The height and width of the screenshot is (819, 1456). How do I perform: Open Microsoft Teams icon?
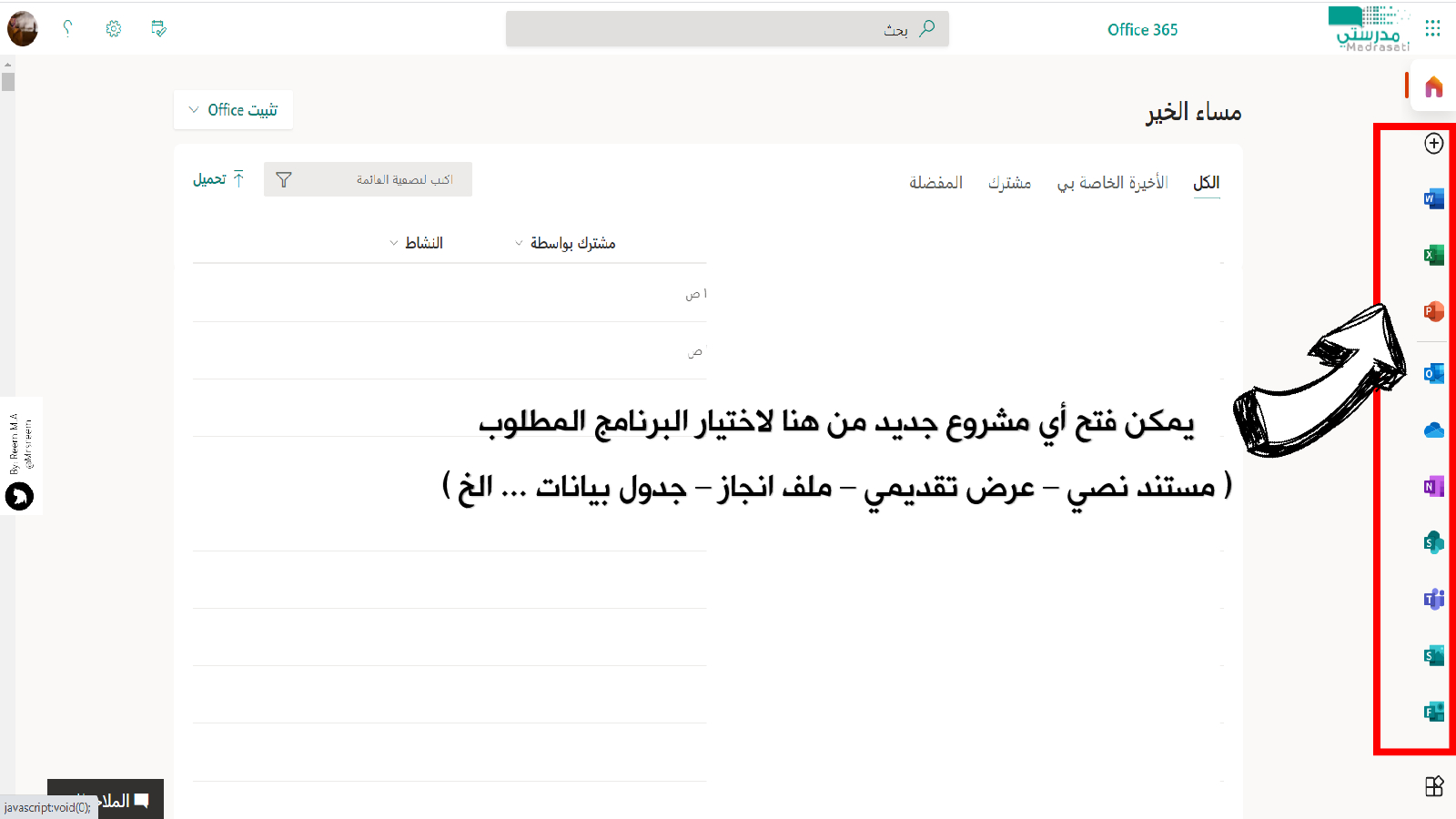click(1433, 600)
